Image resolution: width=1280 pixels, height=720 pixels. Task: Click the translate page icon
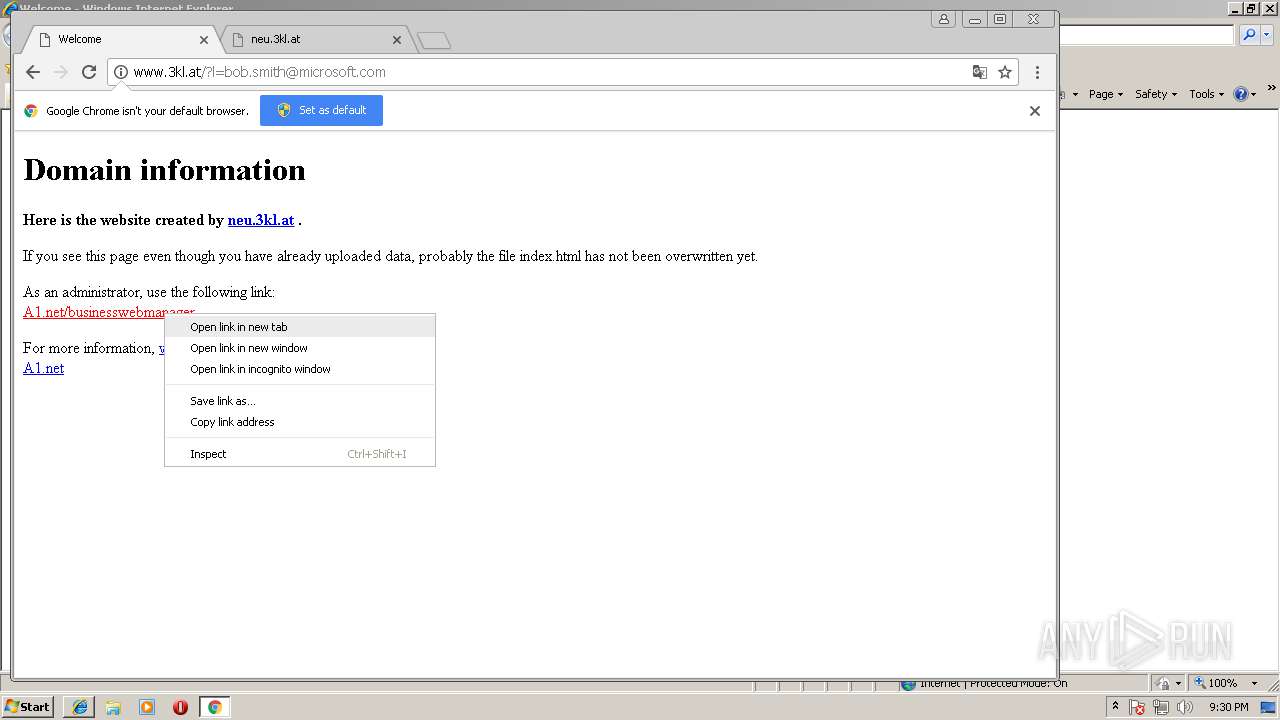[980, 72]
